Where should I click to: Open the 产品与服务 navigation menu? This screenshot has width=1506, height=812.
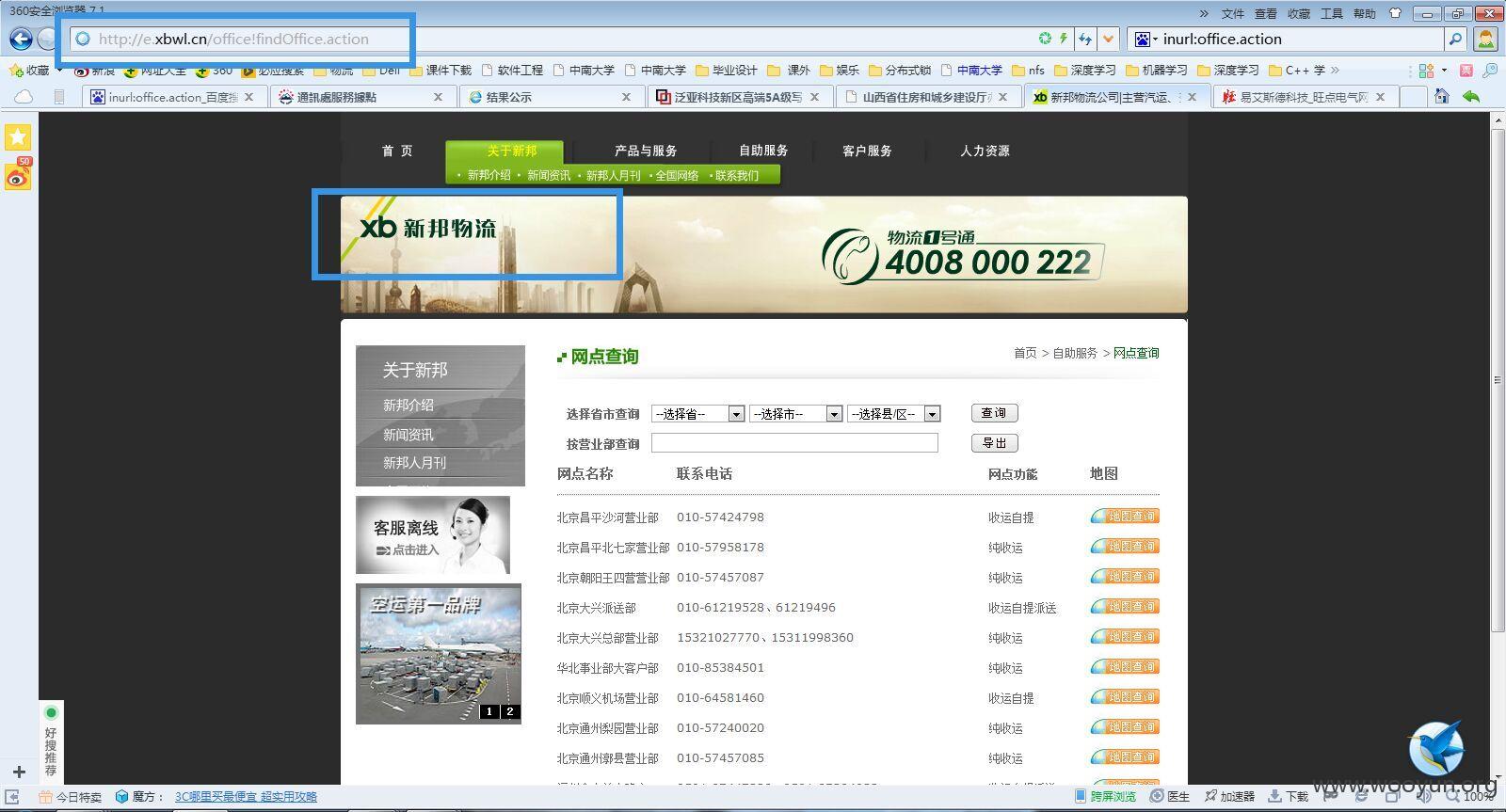coord(646,151)
